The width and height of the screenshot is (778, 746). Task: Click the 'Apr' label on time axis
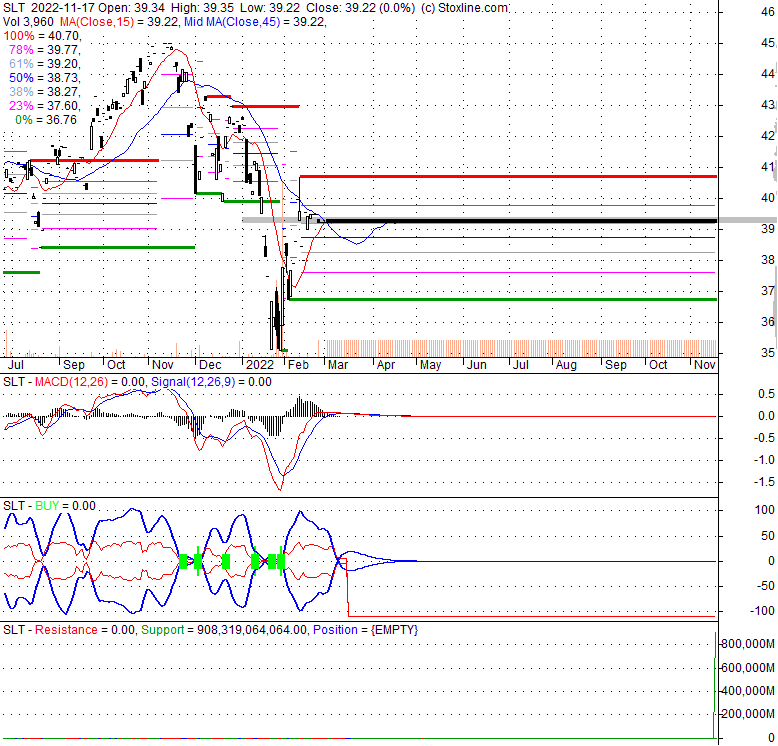386,365
